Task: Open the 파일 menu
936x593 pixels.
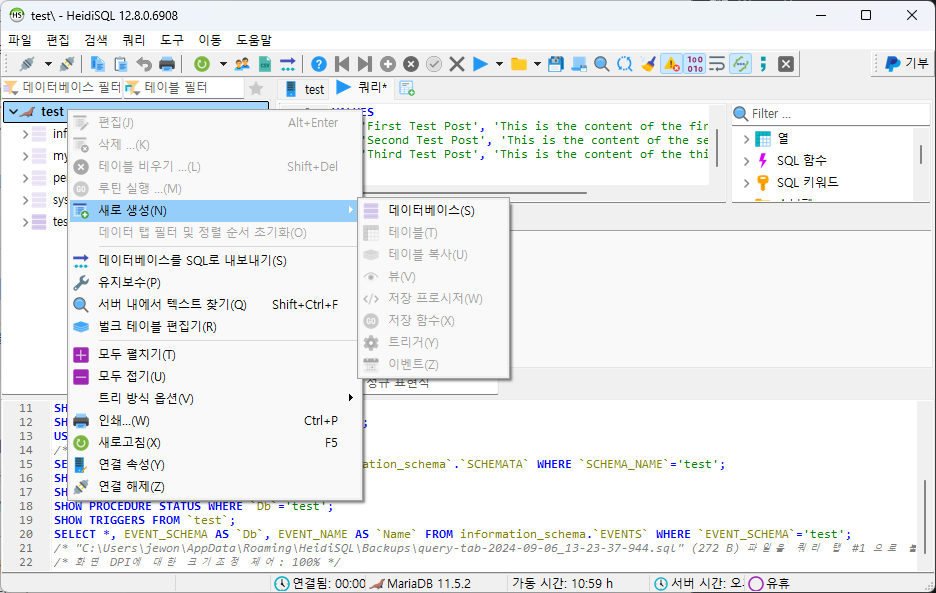Action: pyautogui.click(x=20, y=40)
